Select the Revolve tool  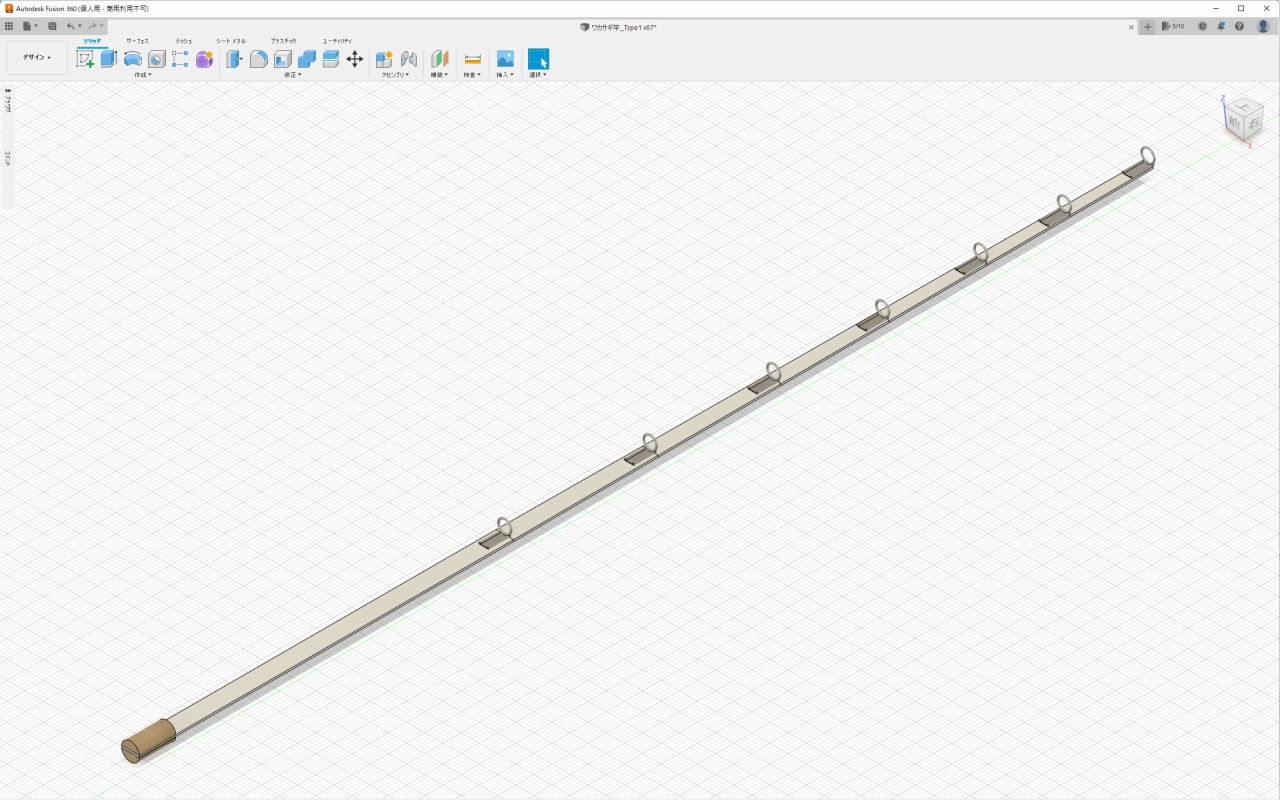(132, 59)
